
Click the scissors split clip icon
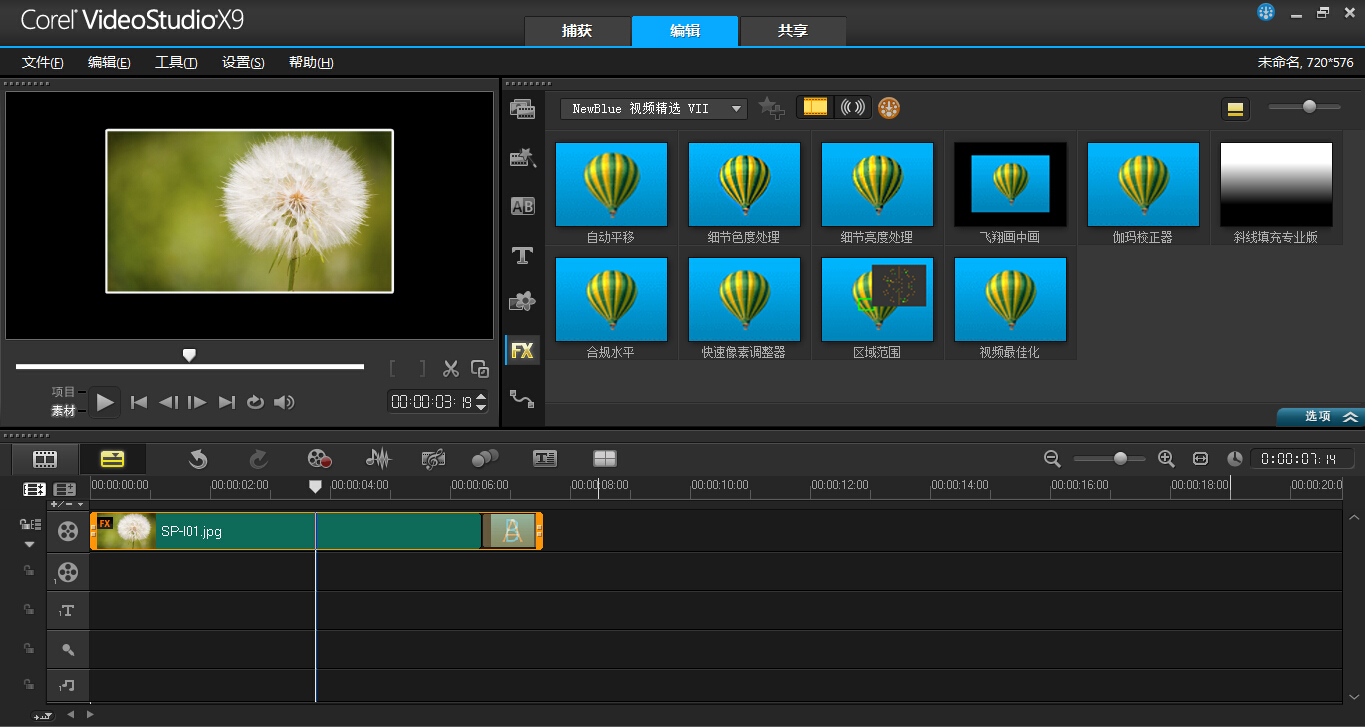pyautogui.click(x=451, y=369)
